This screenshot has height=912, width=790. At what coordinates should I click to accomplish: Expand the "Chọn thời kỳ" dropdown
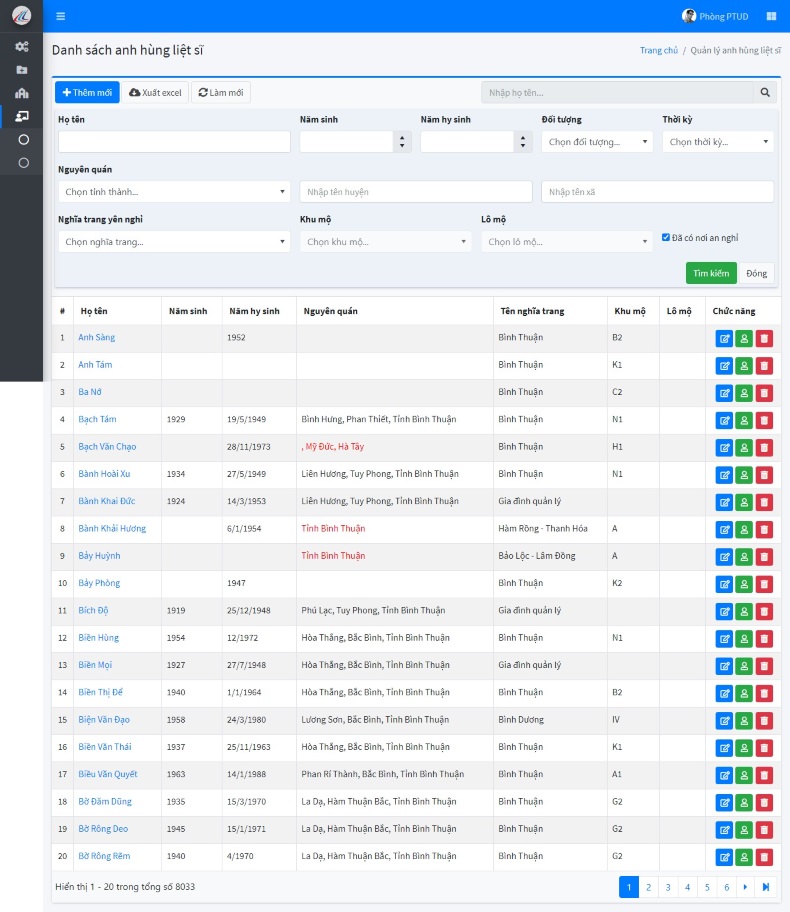point(717,142)
